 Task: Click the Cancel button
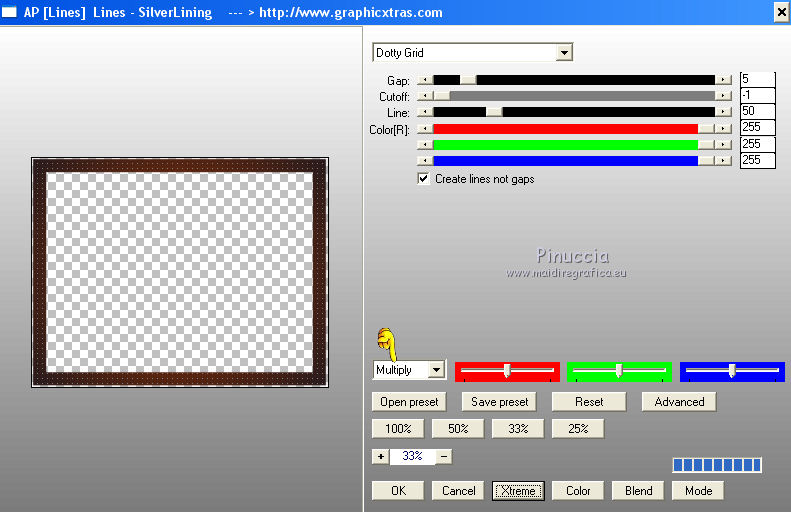pos(458,491)
